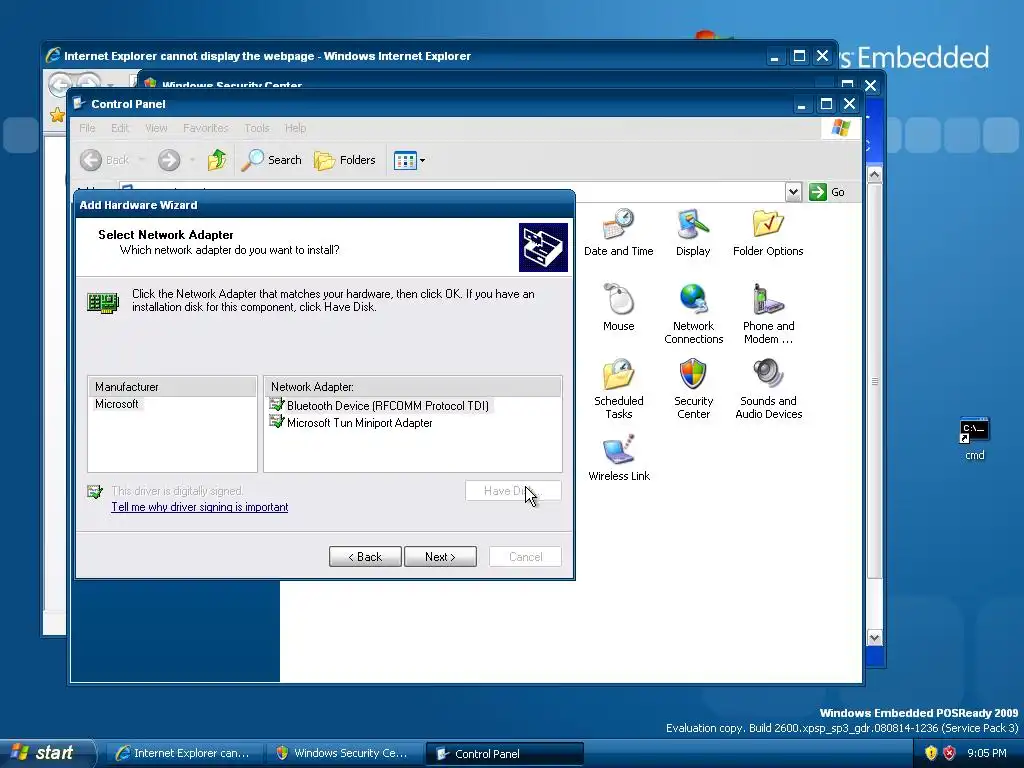Click the Forward arrow toolbar button

tap(168, 160)
